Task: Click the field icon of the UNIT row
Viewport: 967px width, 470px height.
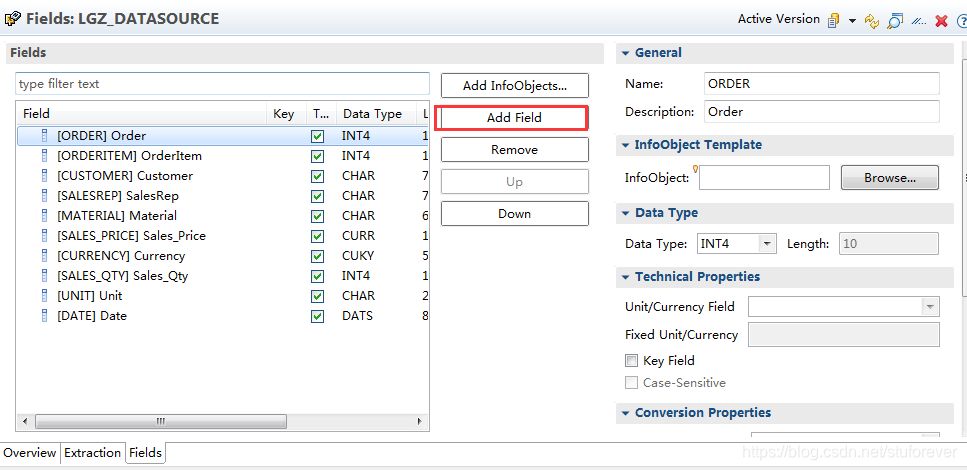Action: 44,295
